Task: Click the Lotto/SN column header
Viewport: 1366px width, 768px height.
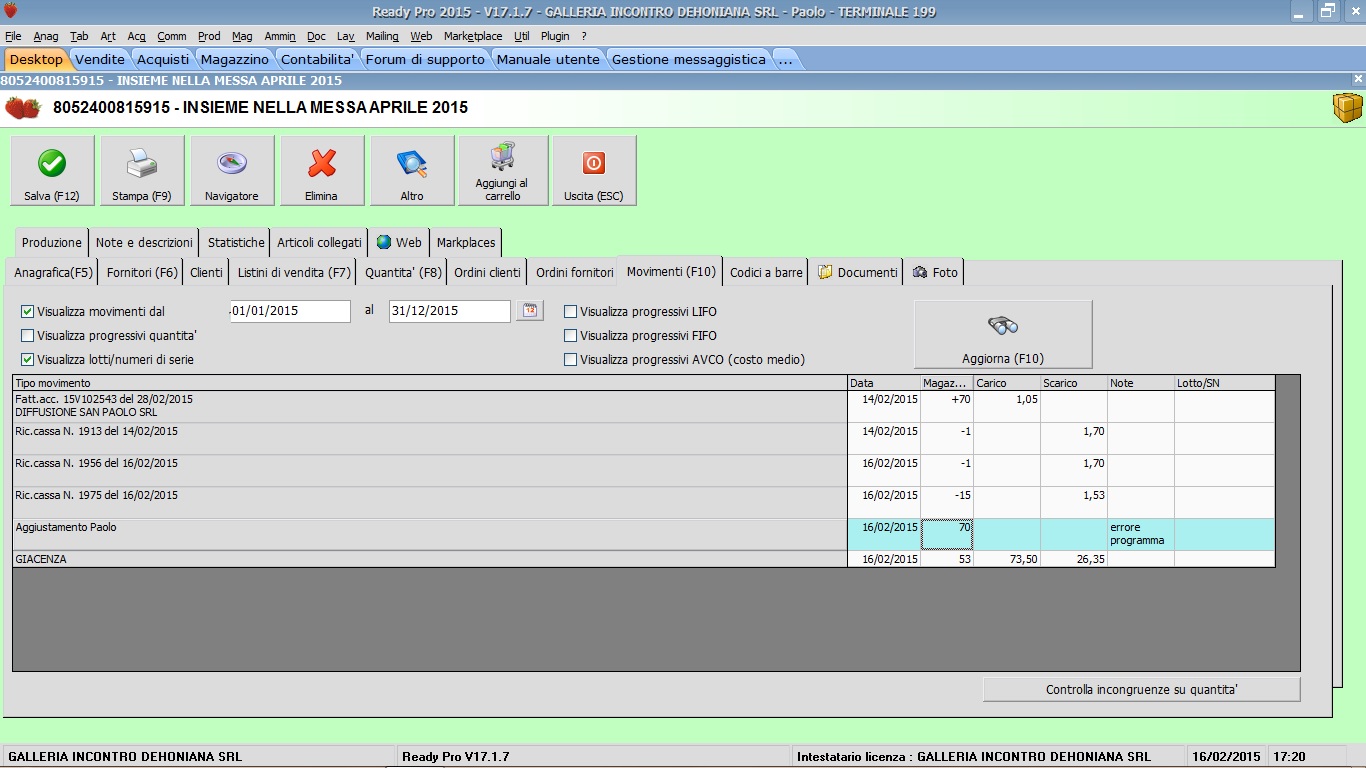Action: pyautogui.click(x=1225, y=383)
